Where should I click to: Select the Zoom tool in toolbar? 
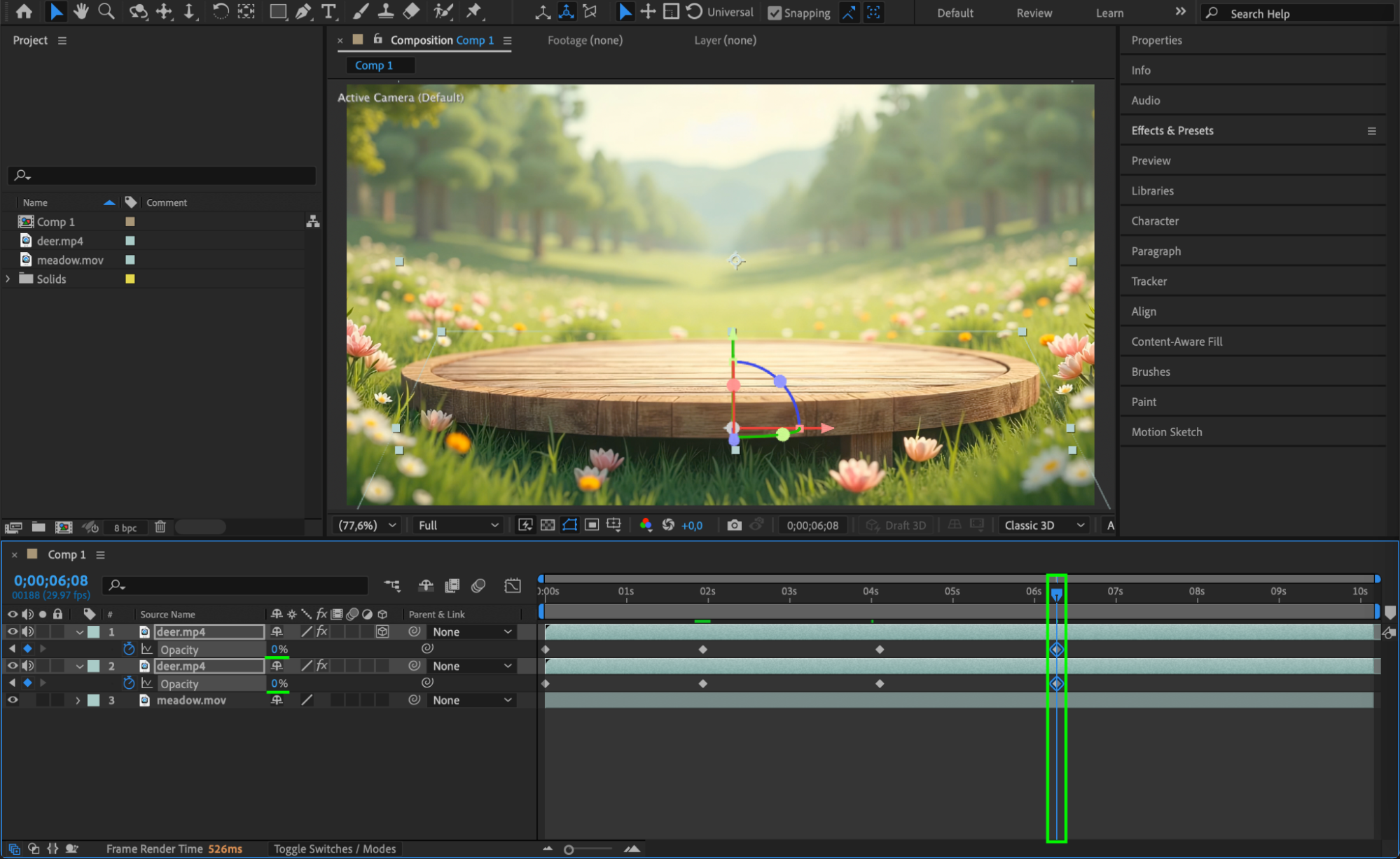[106, 11]
